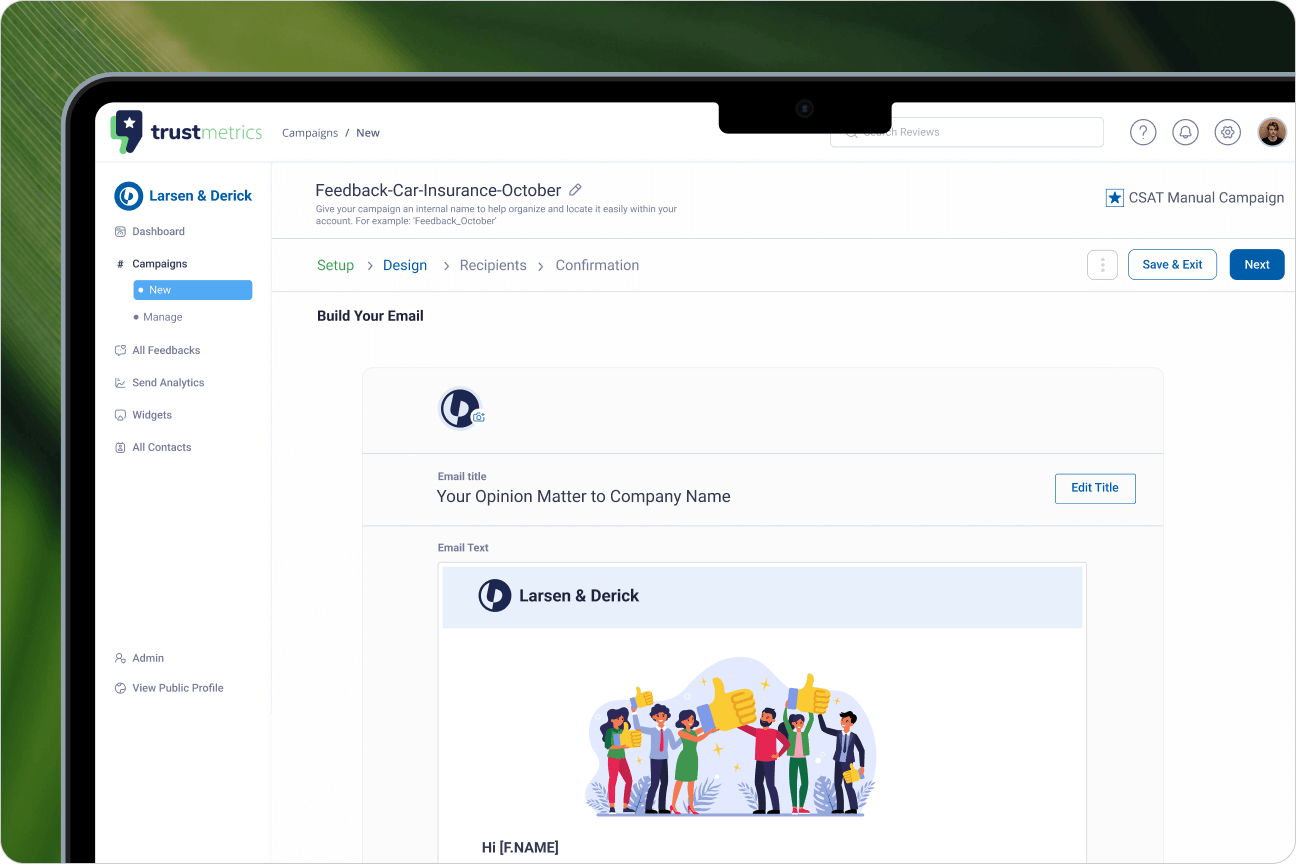Image resolution: width=1296 pixels, height=864 pixels.
Task: Click the thumbs-up illustration in the email
Action: 730,737
